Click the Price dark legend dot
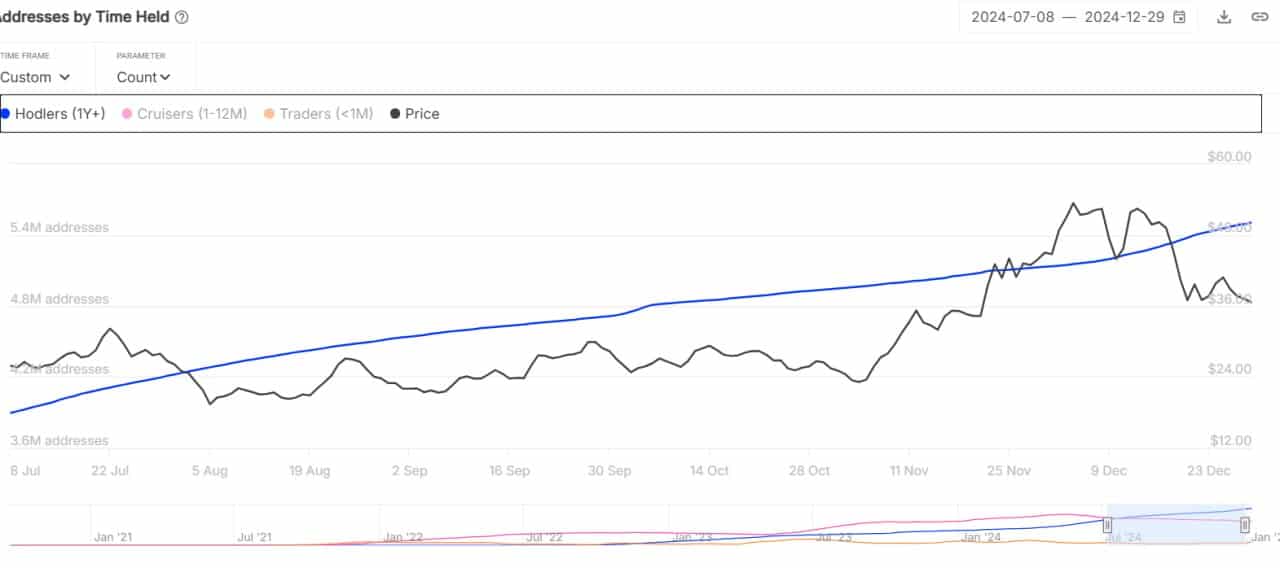The height and width of the screenshot is (568, 1280). point(395,114)
